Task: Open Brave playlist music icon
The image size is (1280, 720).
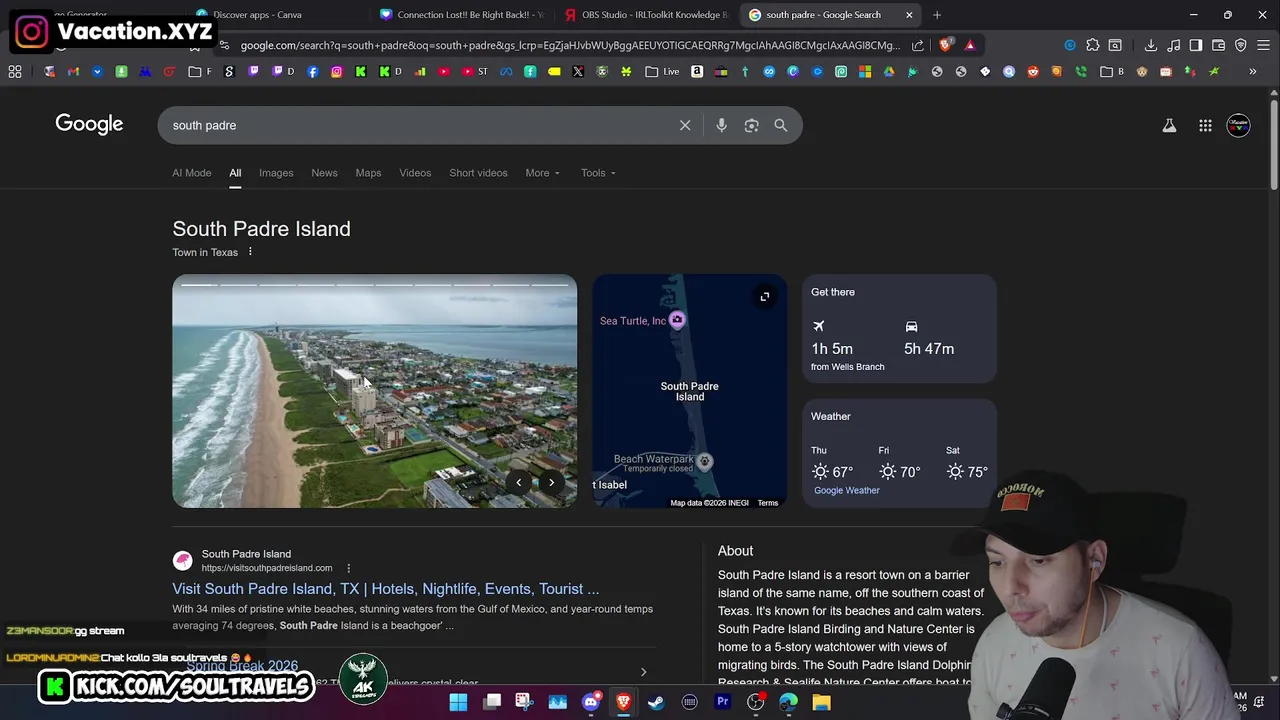Action: pos(1174,45)
